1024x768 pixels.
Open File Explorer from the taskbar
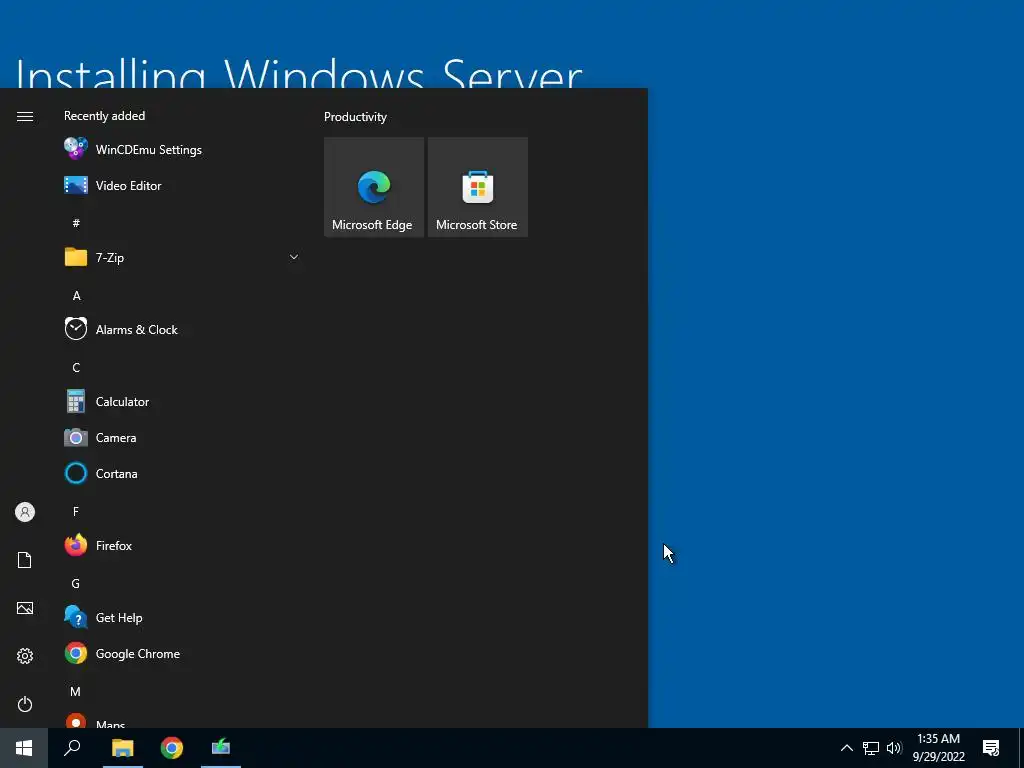(123, 748)
